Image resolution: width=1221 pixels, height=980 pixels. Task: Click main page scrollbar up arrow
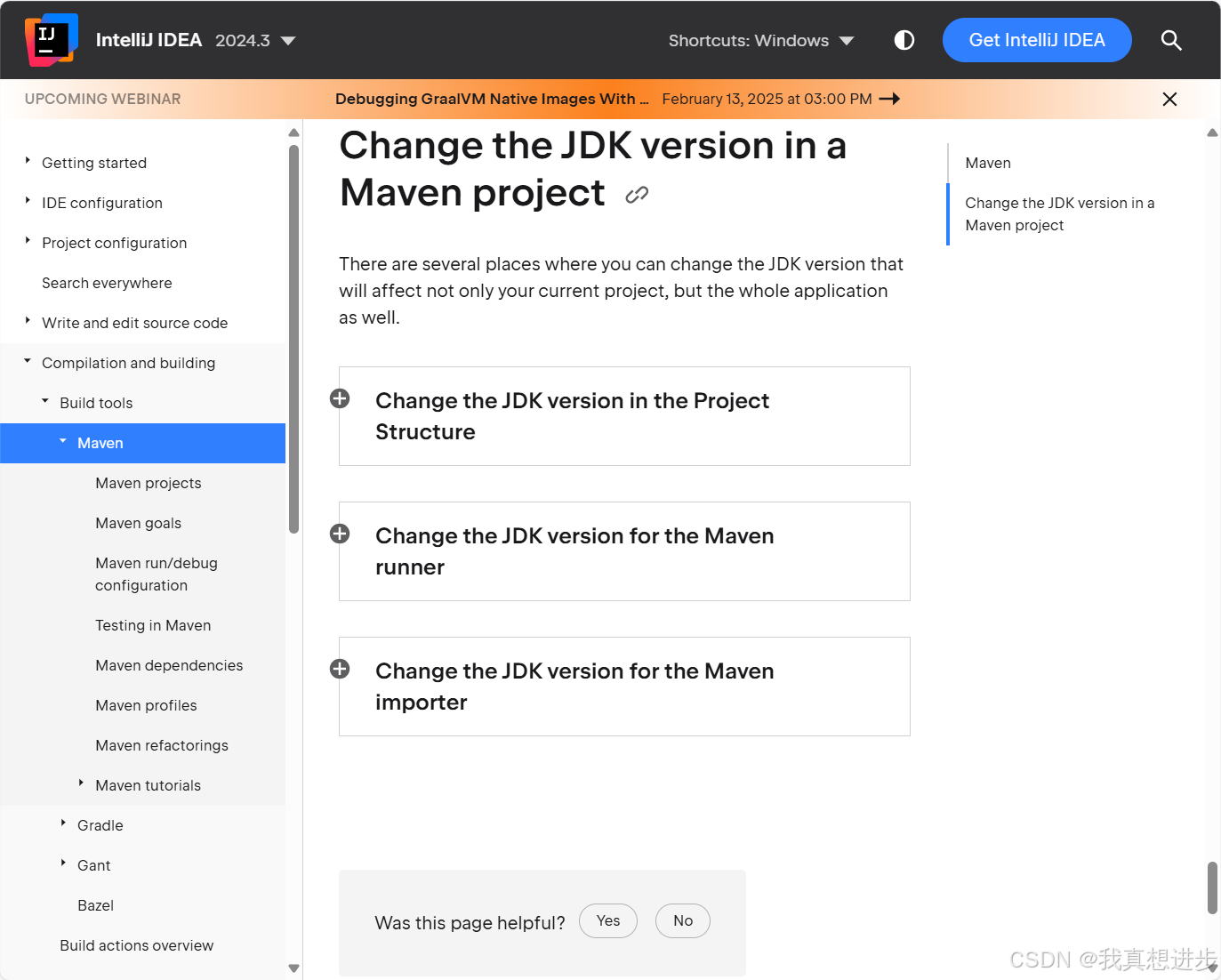(x=1212, y=133)
